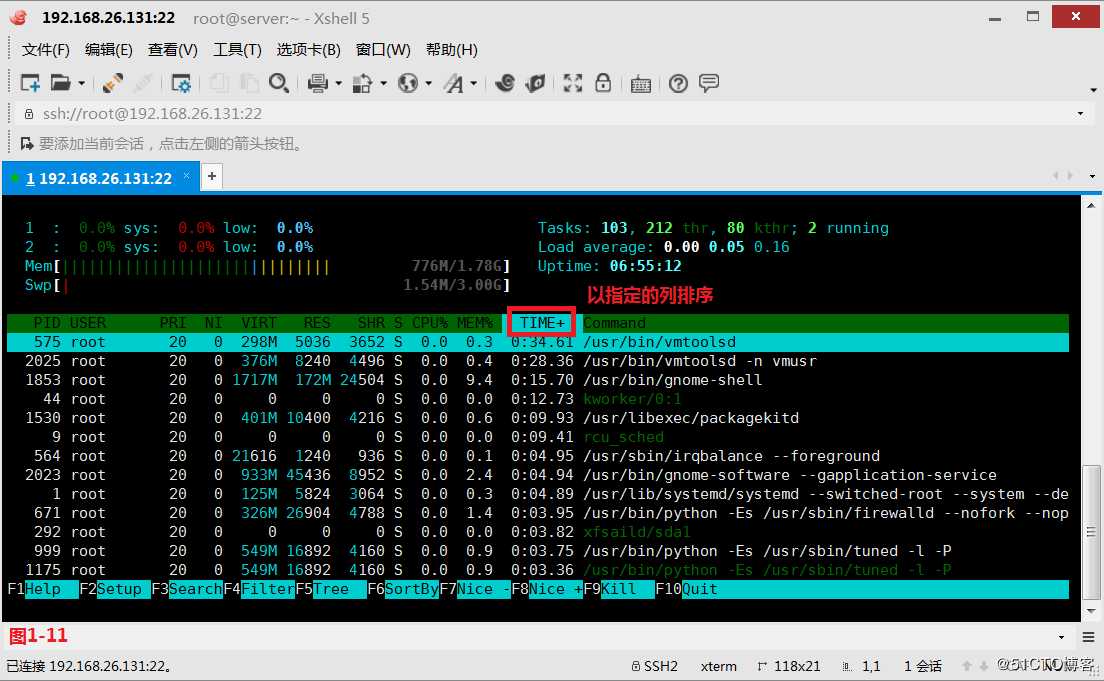Screen dimensions: 1104x681
Task: Click the Mem usage bar
Action: tap(268, 266)
